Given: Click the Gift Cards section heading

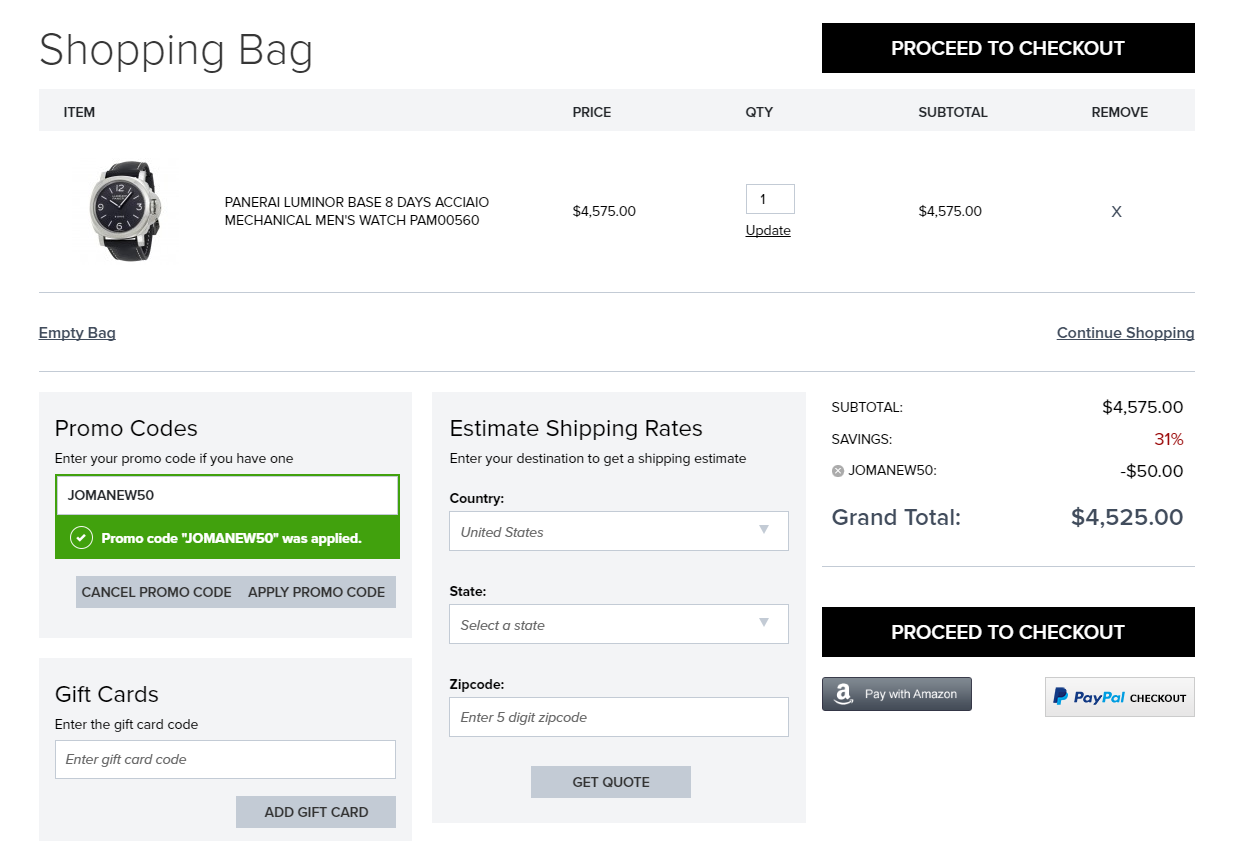Looking at the screenshot, I should coord(107,694).
